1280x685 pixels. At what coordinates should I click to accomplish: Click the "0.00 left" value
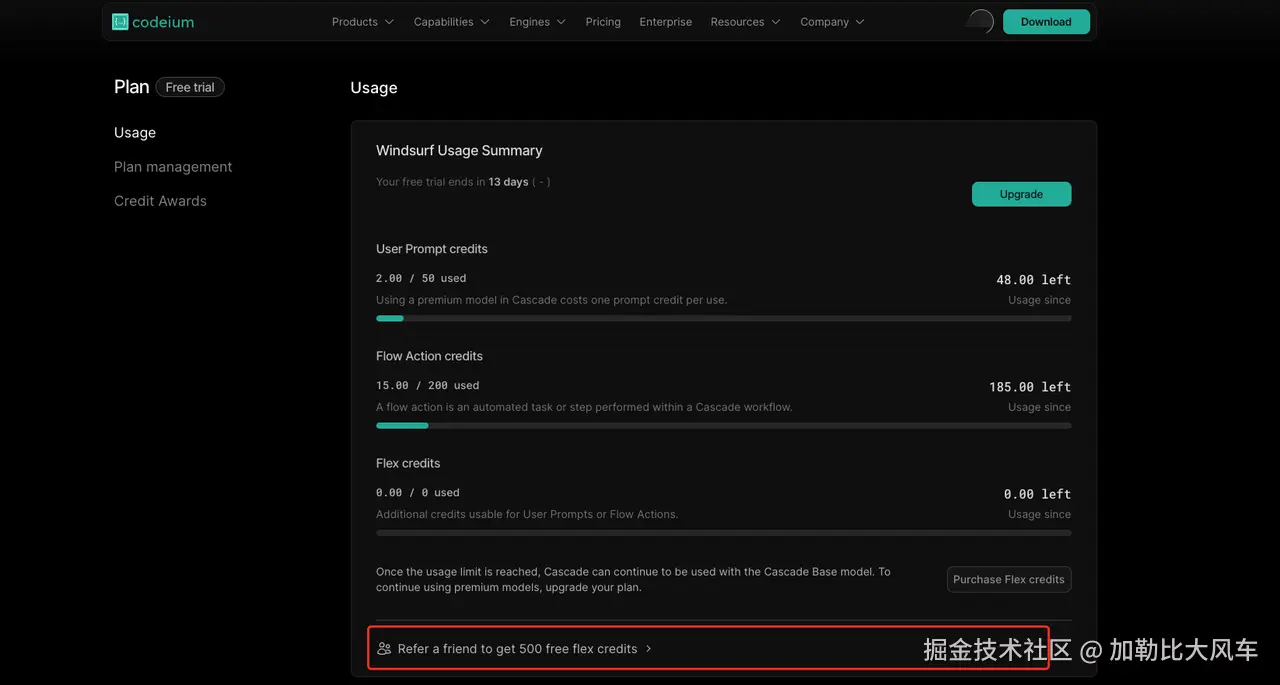(x=1037, y=494)
